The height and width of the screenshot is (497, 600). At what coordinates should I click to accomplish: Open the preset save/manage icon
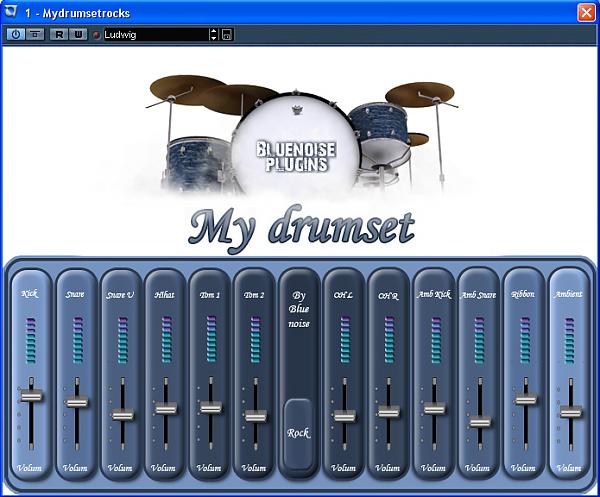coord(227,35)
